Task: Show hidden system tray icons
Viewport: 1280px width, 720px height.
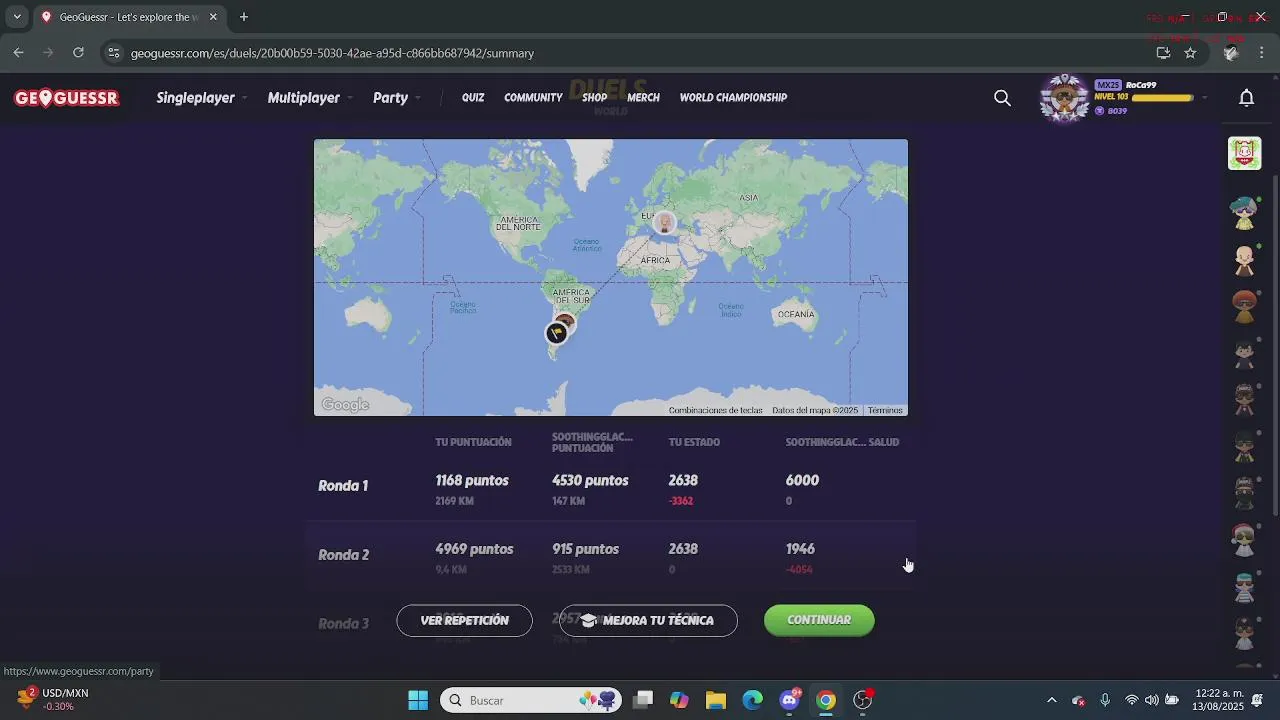Action: pyautogui.click(x=1051, y=700)
